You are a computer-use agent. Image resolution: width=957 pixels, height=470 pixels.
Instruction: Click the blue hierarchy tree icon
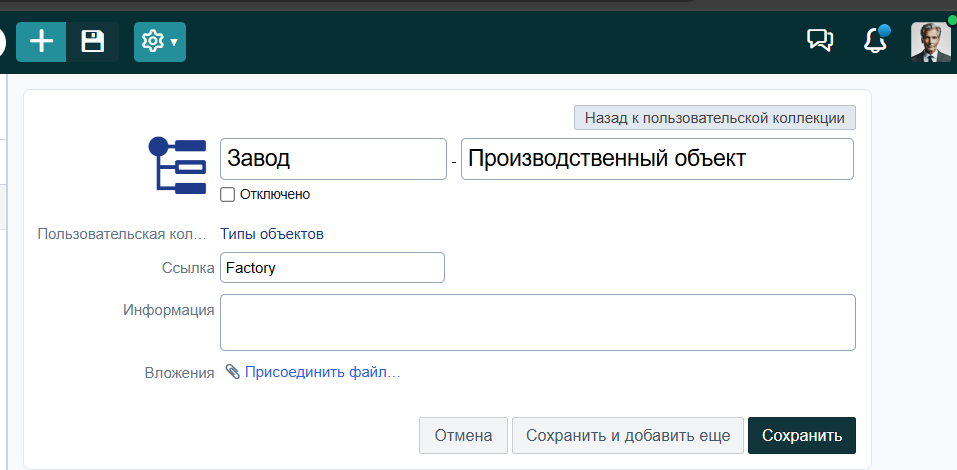177,165
